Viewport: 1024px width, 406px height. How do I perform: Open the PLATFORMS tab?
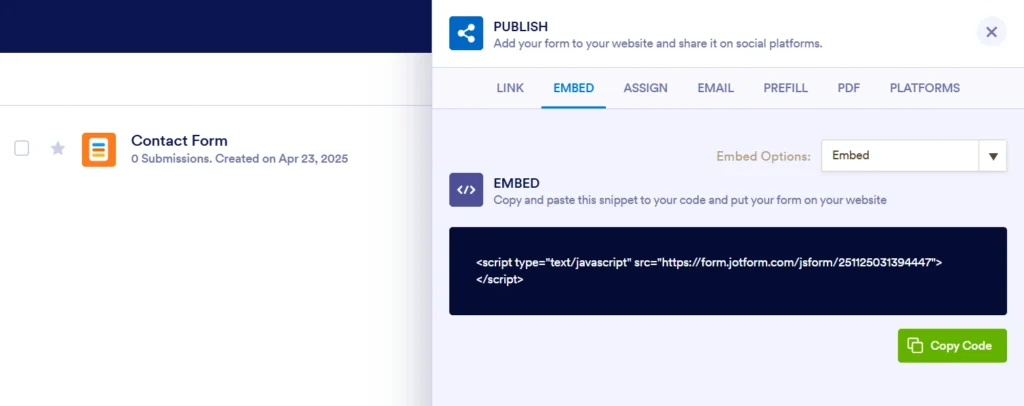point(925,88)
